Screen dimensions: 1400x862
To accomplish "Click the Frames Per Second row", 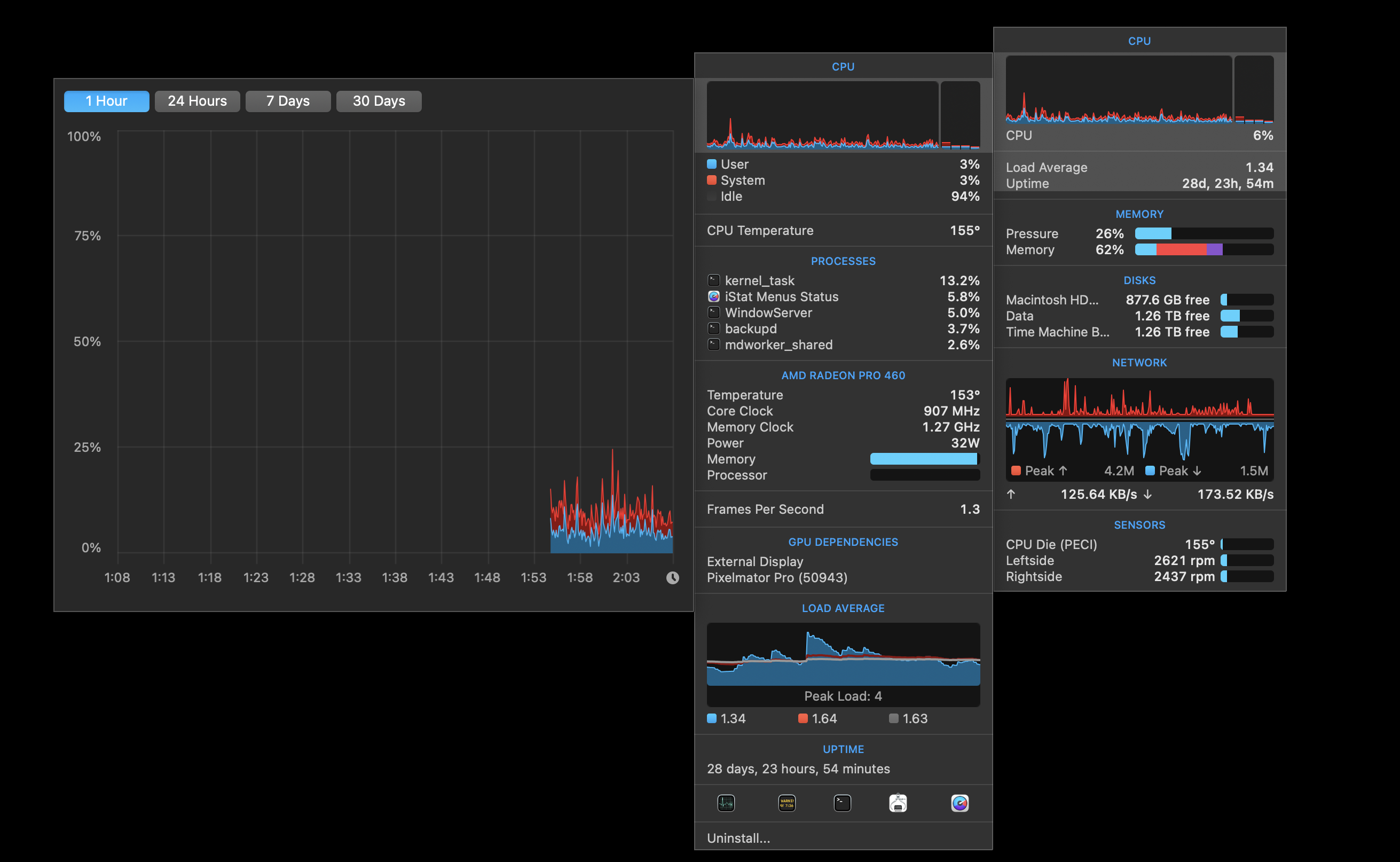I will click(843, 509).
